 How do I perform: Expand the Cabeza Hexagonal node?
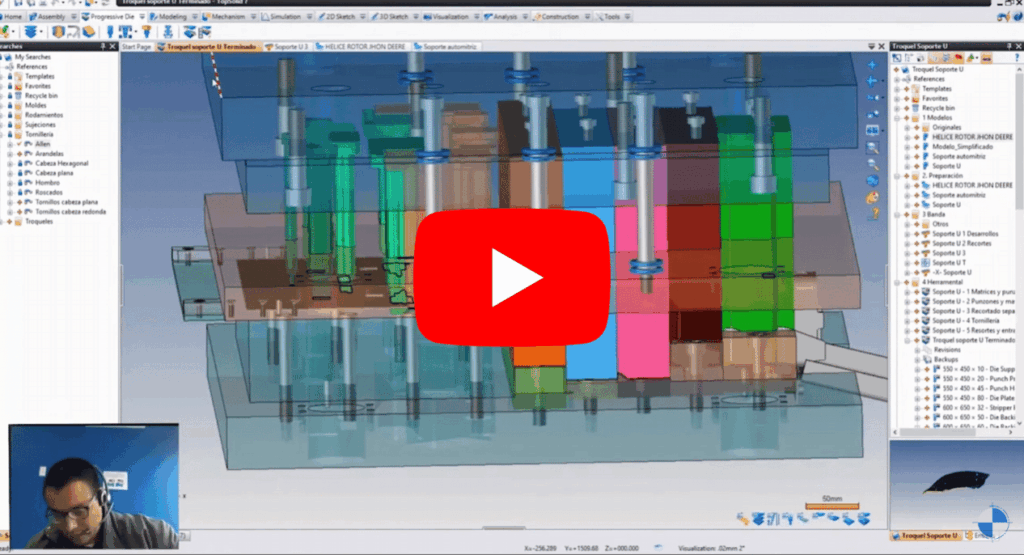(x=10, y=163)
